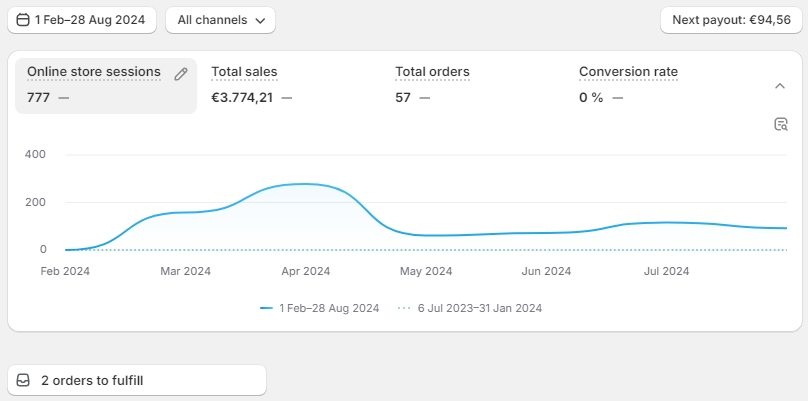This screenshot has width=808, height=401.
Task: Open the 1 Feb–28 Aug 2024 date picker
Action: (83, 20)
